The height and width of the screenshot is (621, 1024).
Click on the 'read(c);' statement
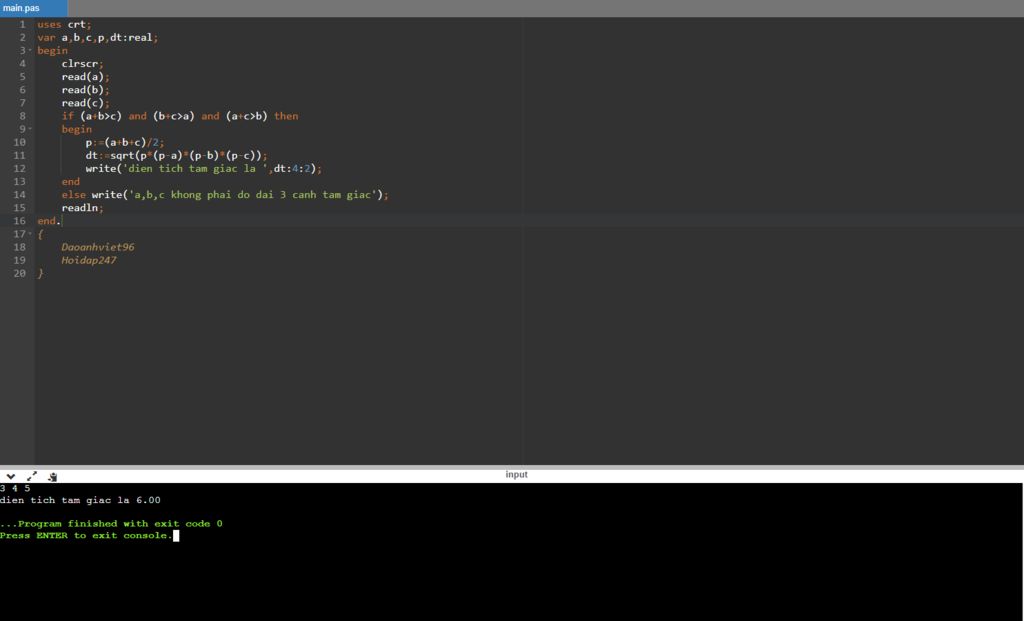tap(86, 103)
